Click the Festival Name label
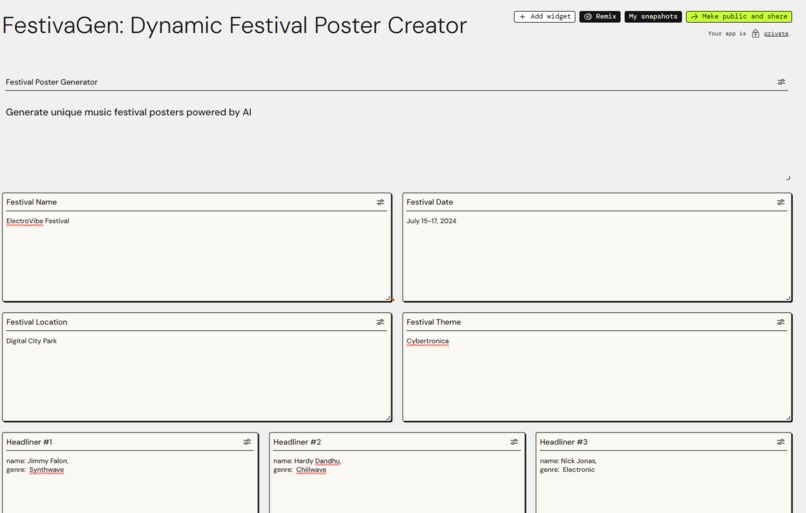This screenshot has width=806, height=513. [x=31, y=203]
